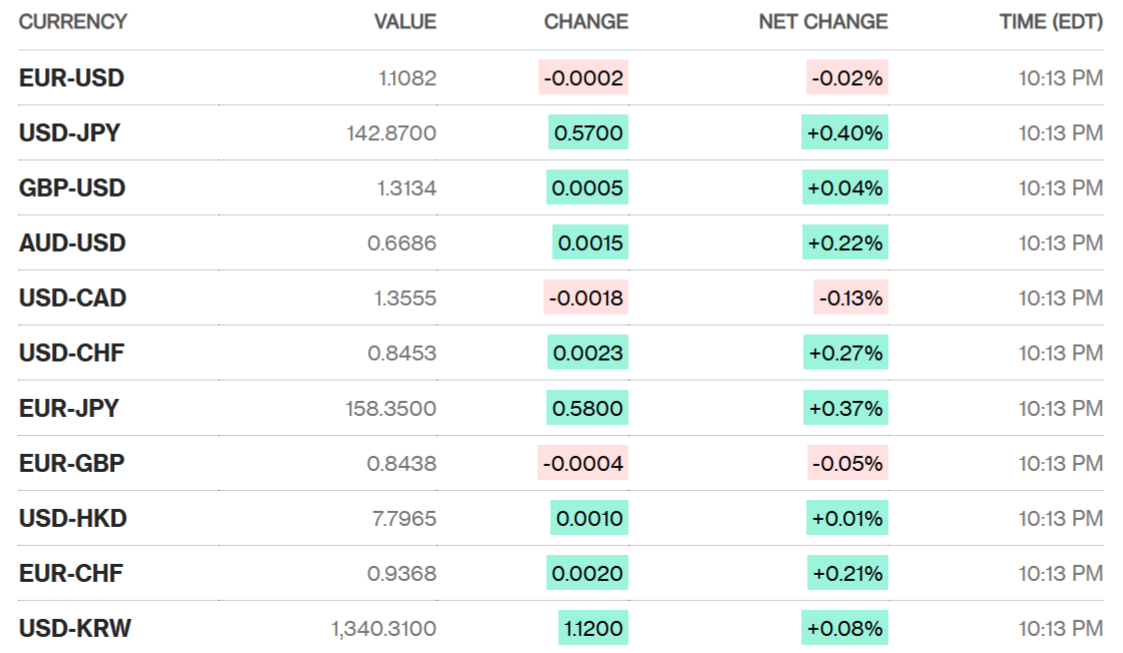This screenshot has width=1123, height=653.
Task: Open the USD-KRW currency link
Action: point(74,628)
